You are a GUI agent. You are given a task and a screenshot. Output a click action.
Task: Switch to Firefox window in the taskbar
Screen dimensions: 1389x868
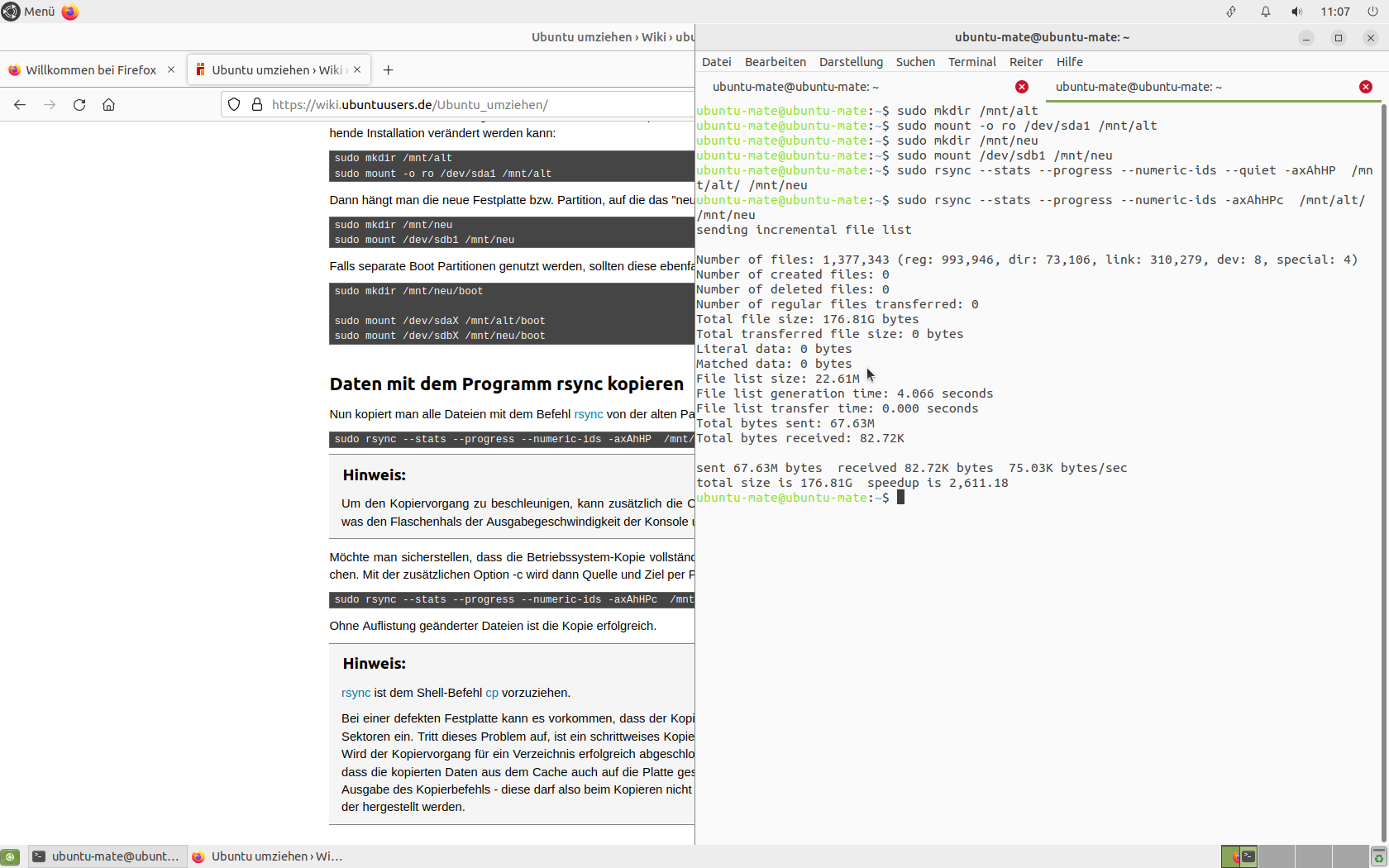click(x=267, y=856)
